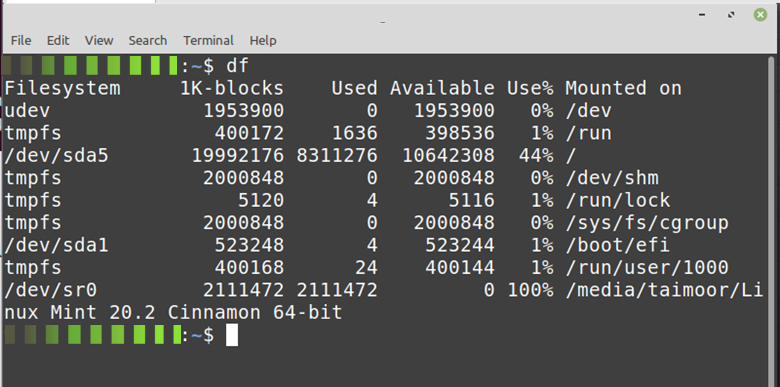Click the '19992176' block size value

tap(238, 156)
